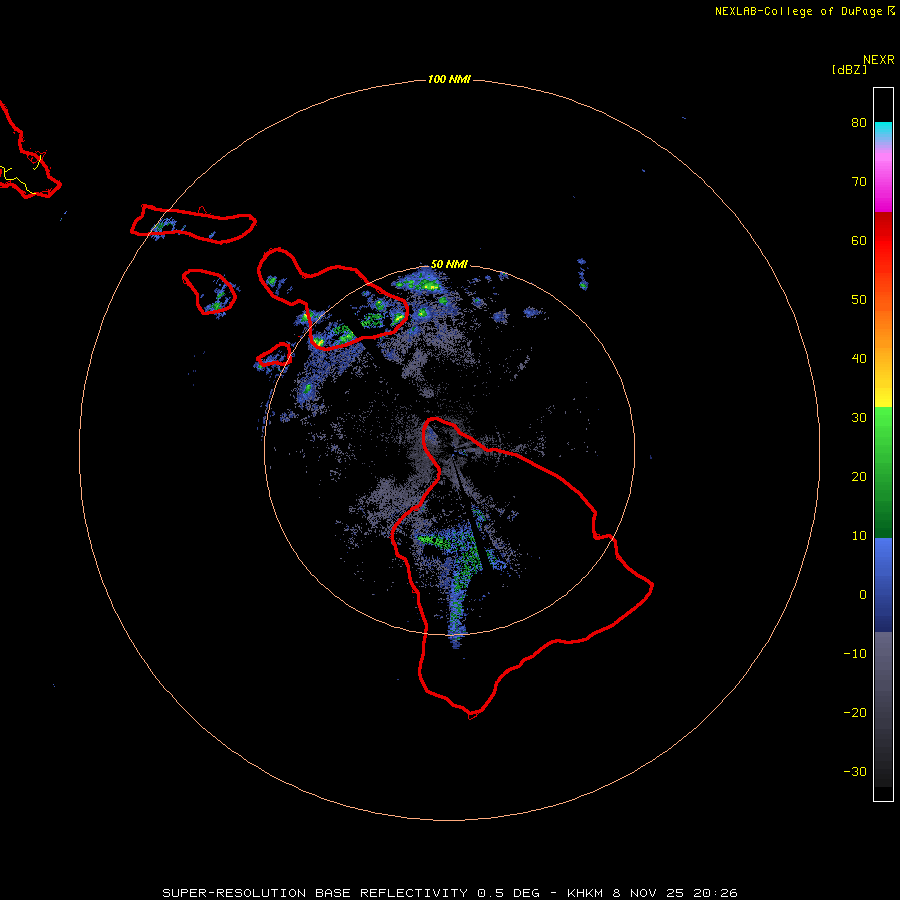Image resolution: width=900 pixels, height=900 pixels.
Task: Click the 80 dBZ scale value
Action: tap(859, 122)
